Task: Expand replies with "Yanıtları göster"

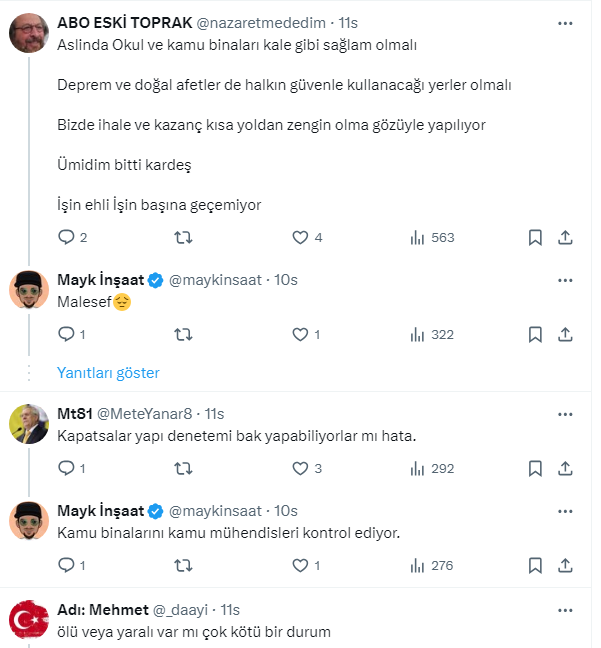Action: 108,372
